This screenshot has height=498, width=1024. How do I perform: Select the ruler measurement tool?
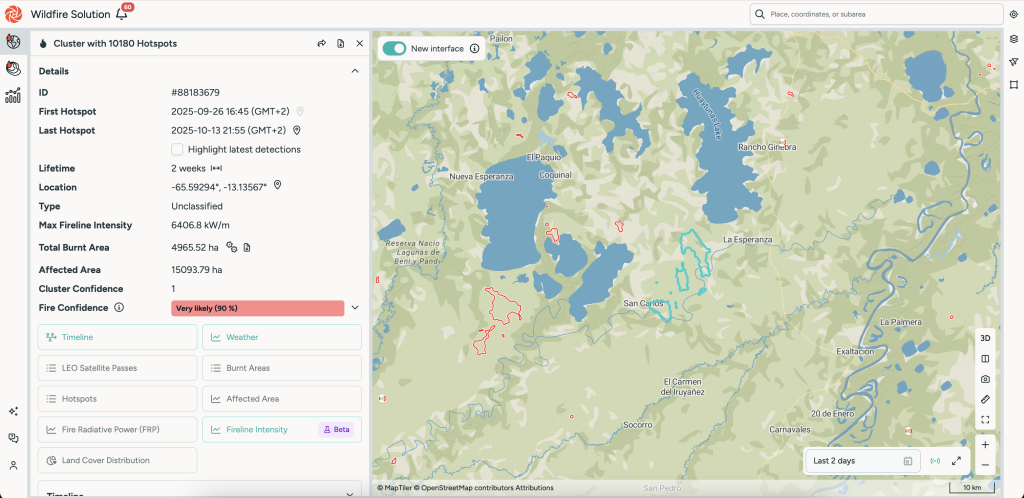point(985,400)
